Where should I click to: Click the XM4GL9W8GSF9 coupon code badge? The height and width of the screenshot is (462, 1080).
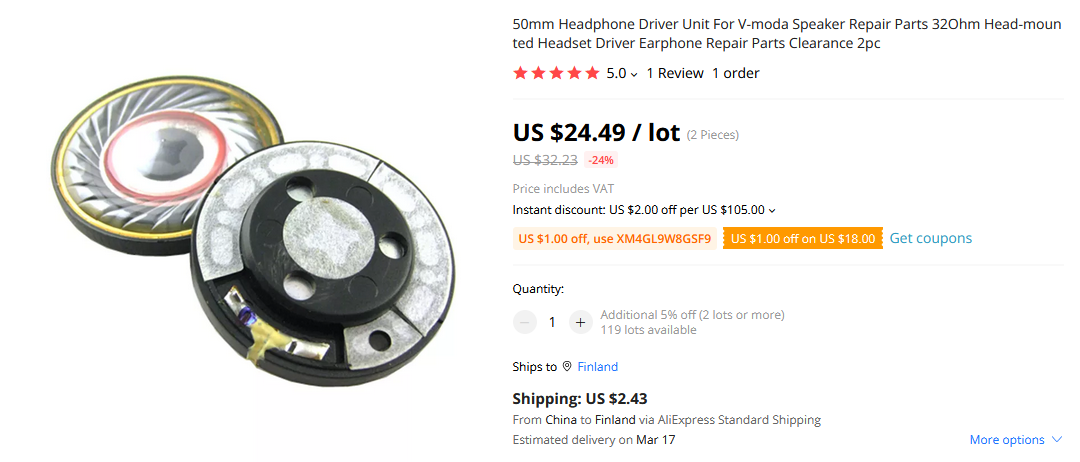(x=616, y=239)
